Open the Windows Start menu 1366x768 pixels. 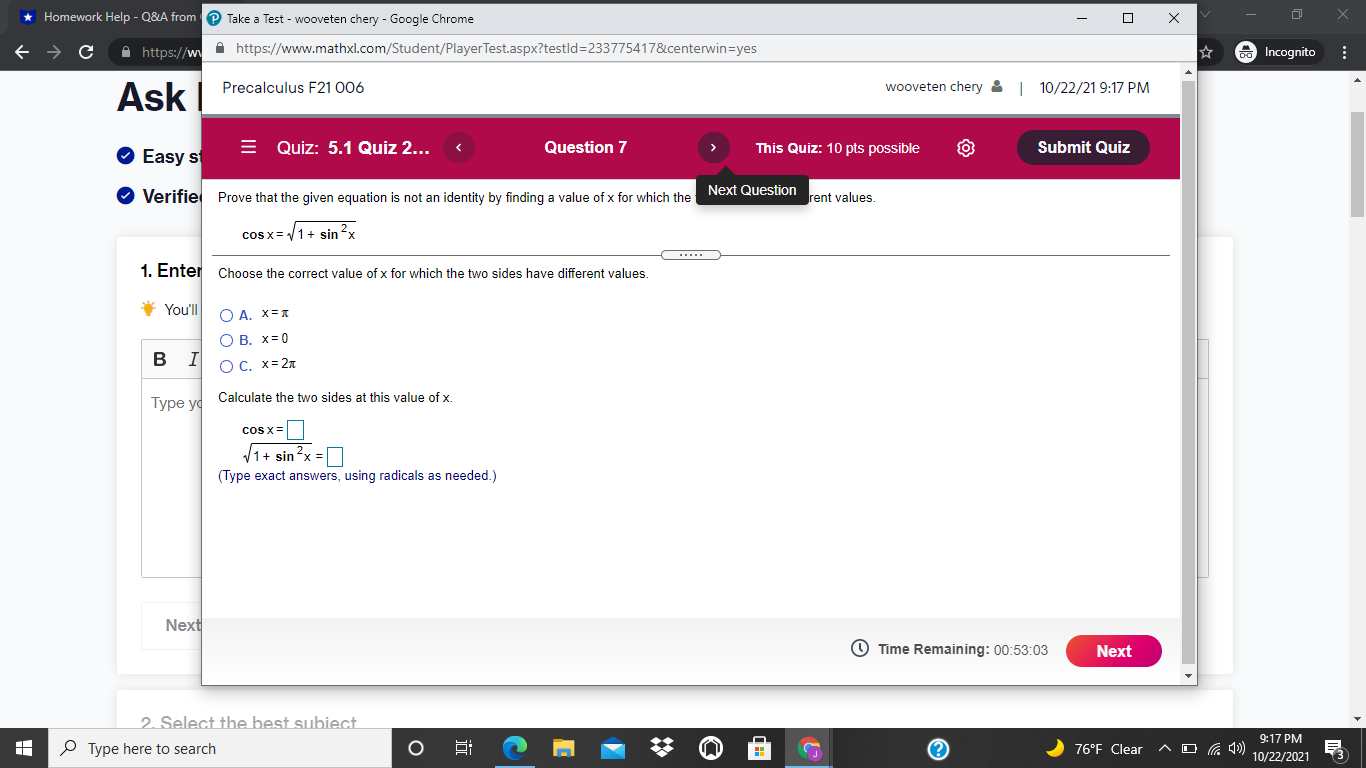click(x=24, y=748)
